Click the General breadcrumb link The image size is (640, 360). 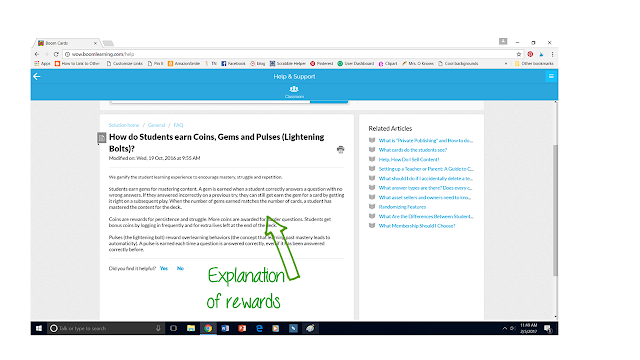coord(156,125)
